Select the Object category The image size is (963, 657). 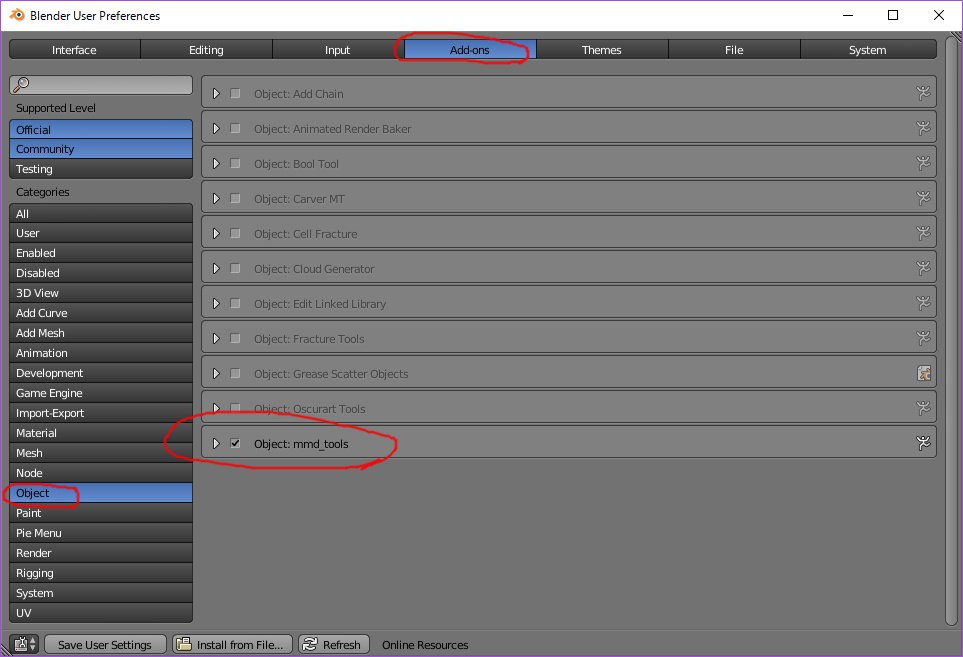[101, 493]
